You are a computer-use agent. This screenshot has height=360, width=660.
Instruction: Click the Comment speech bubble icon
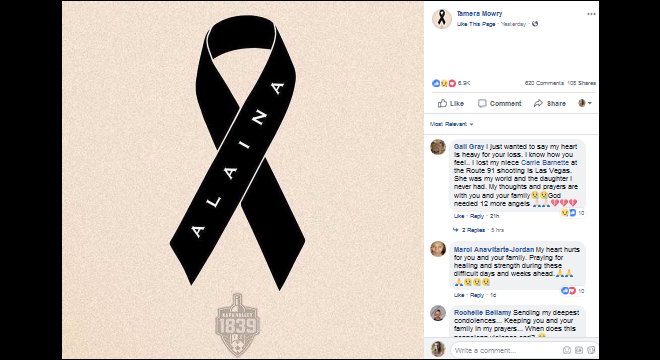coord(482,103)
